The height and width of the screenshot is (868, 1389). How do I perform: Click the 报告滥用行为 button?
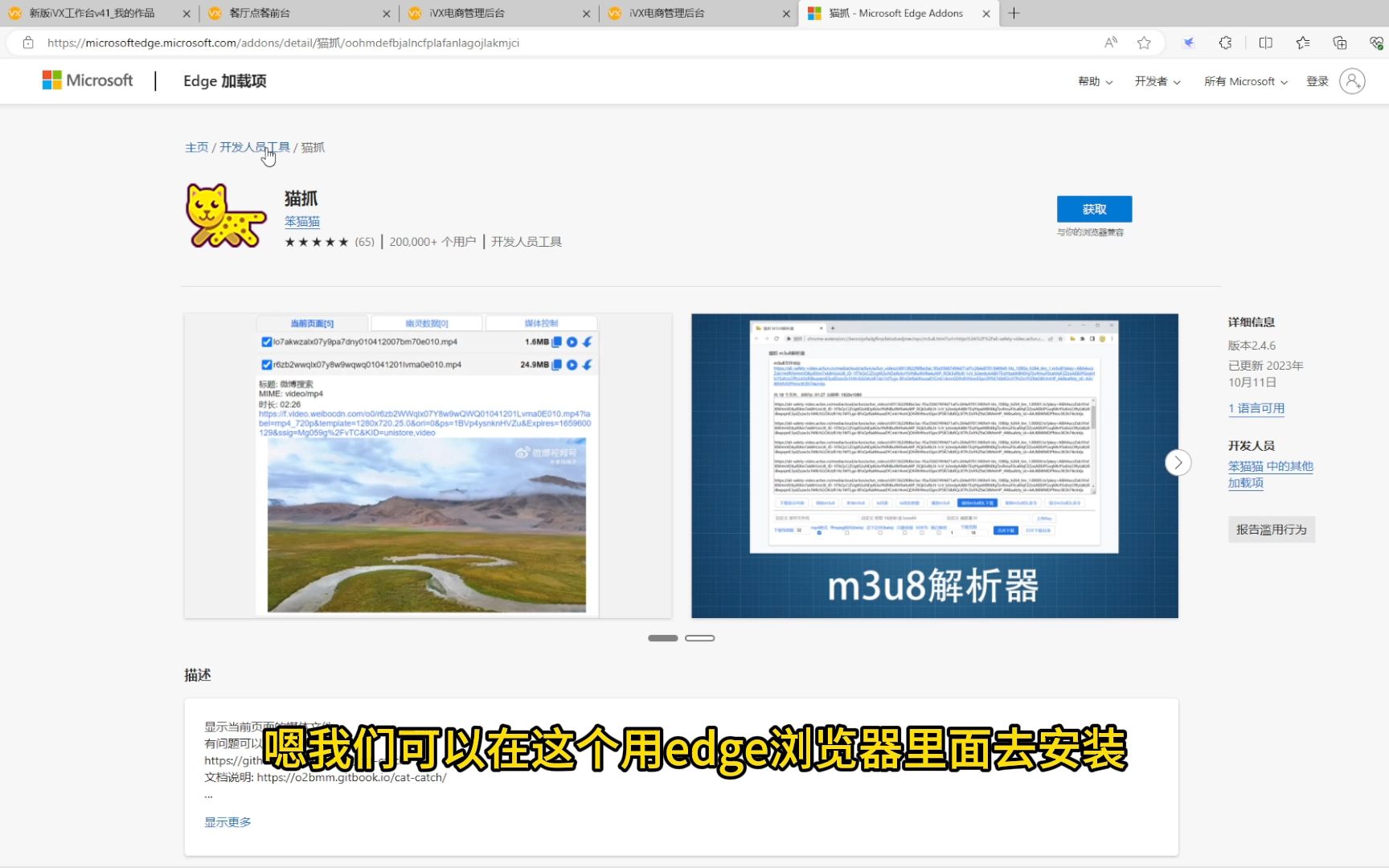[1271, 530]
